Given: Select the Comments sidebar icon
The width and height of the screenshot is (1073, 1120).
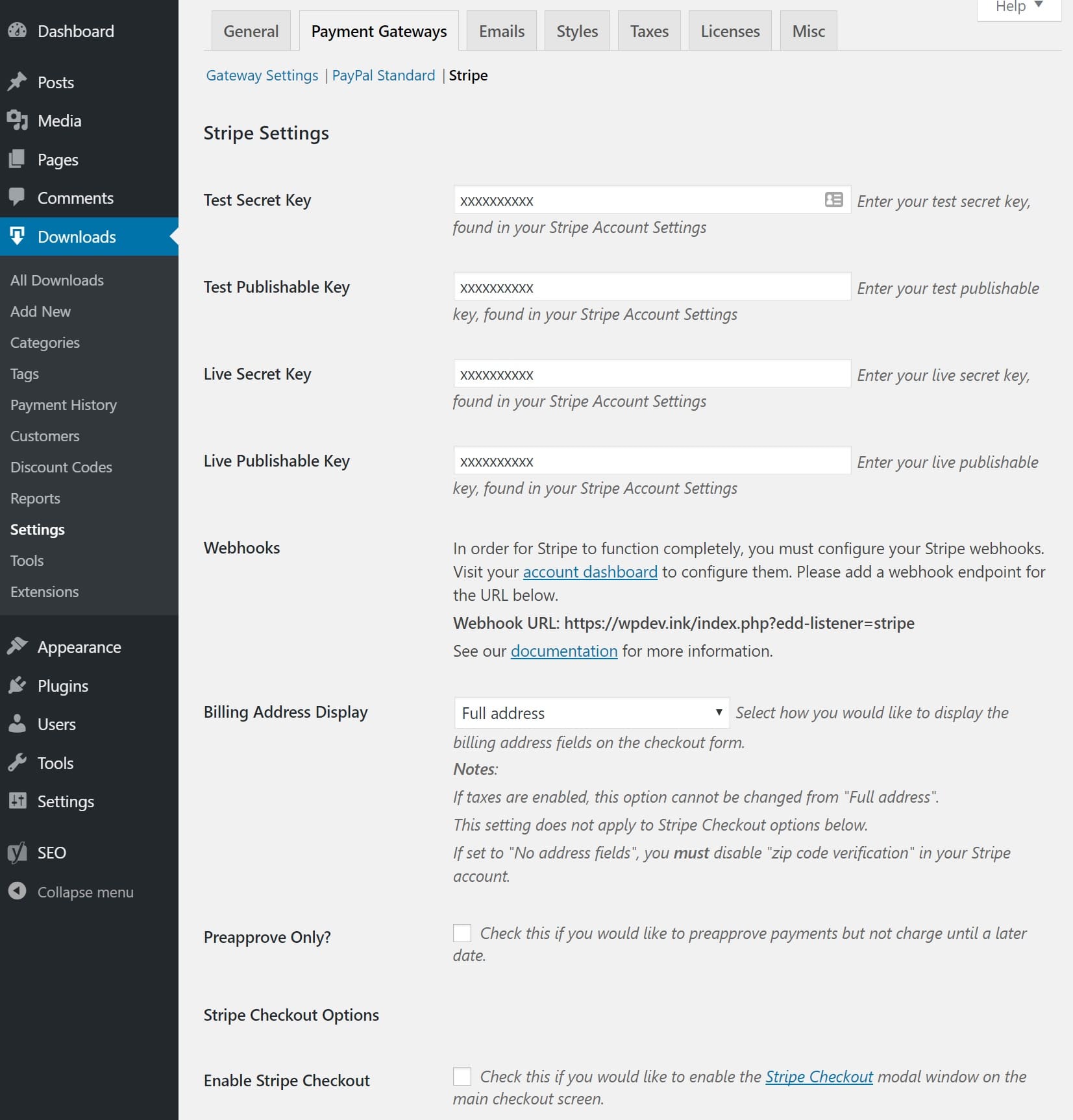Looking at the screenshot, I should click(x=18, y=198).
